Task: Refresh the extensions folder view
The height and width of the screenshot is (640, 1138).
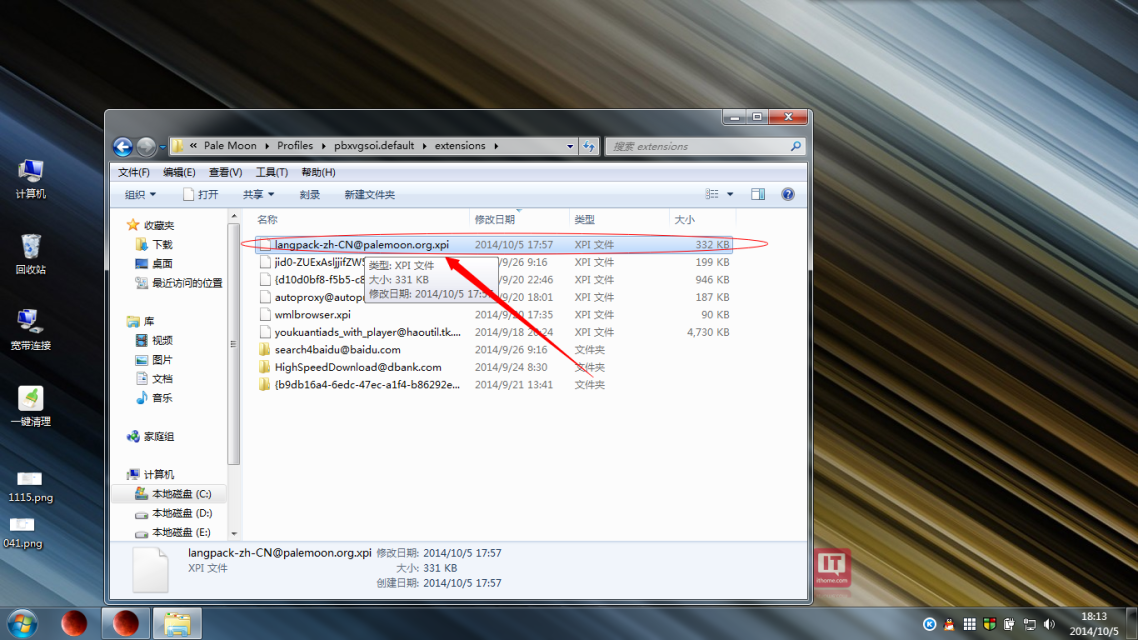Action: pos(589,147)
